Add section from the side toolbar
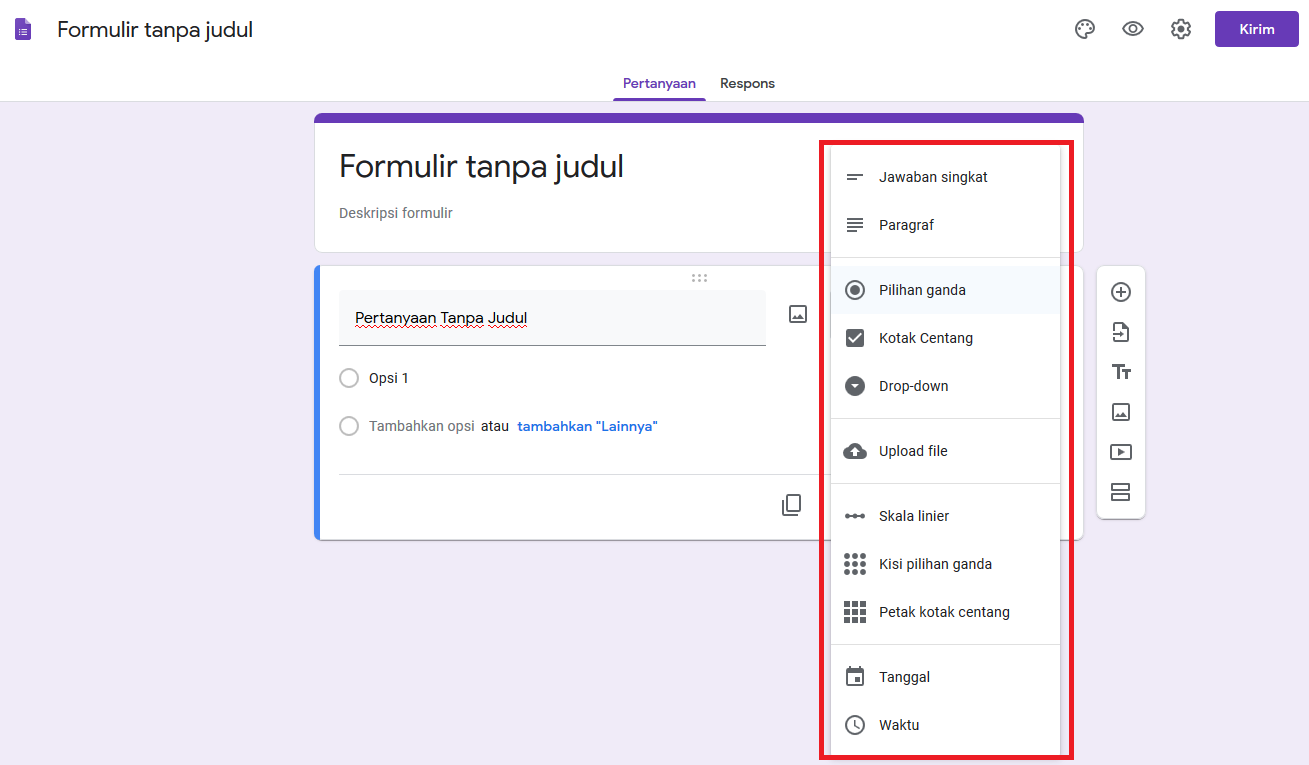The height and width of the screenshot is (765, 1309). [x=1121, y=492]
